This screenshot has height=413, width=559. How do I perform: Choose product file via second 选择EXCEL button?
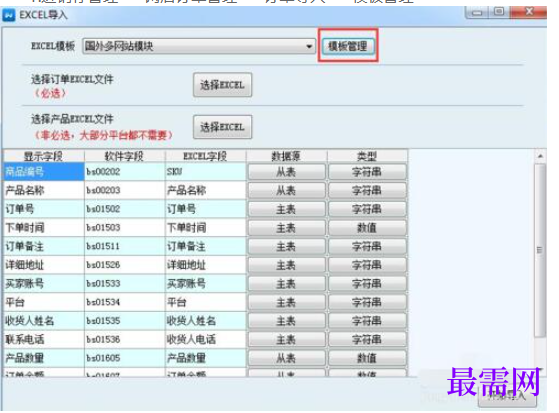tap(222, 127)
